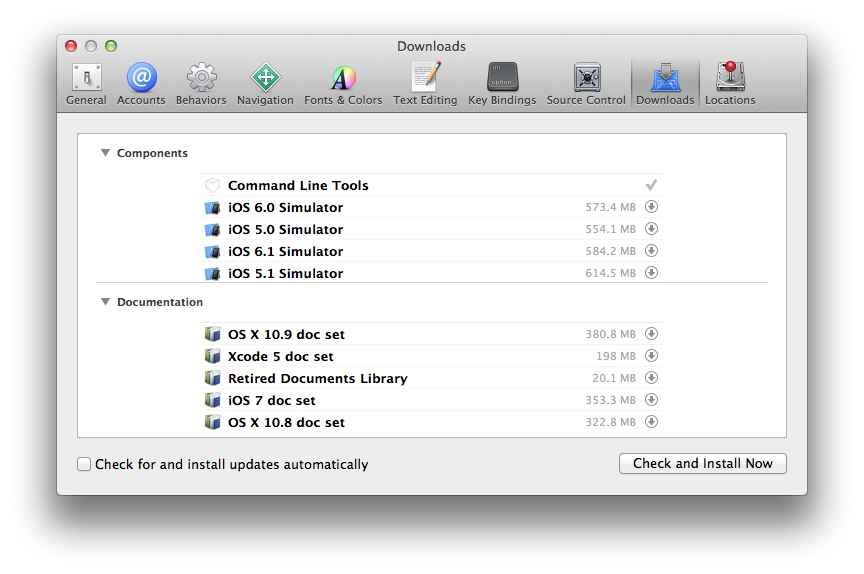Download the iOS 7 doc set
The height and width of the screenshot is (574, 864).
point(651,400)
